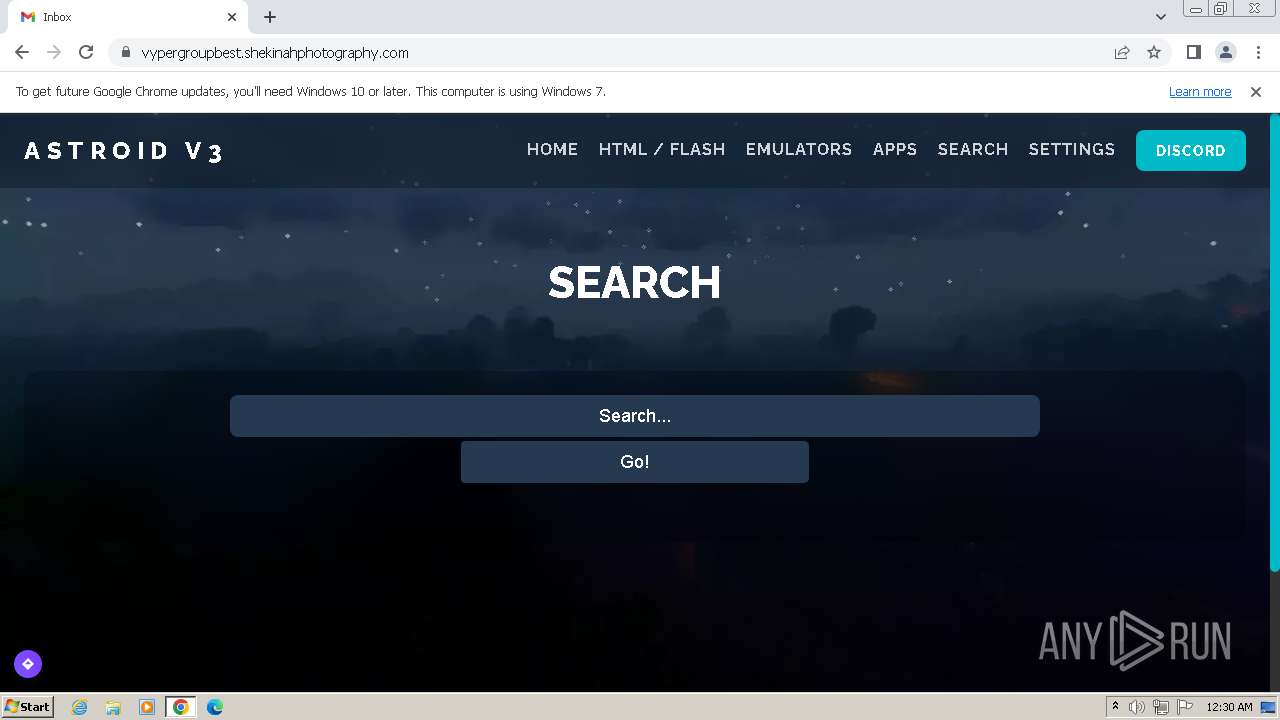The width and height of the screenshot is (1280, 720).
Task: Show hidden system tray icons arrow
Action: pyautogui.click(x=1115, y=707)
